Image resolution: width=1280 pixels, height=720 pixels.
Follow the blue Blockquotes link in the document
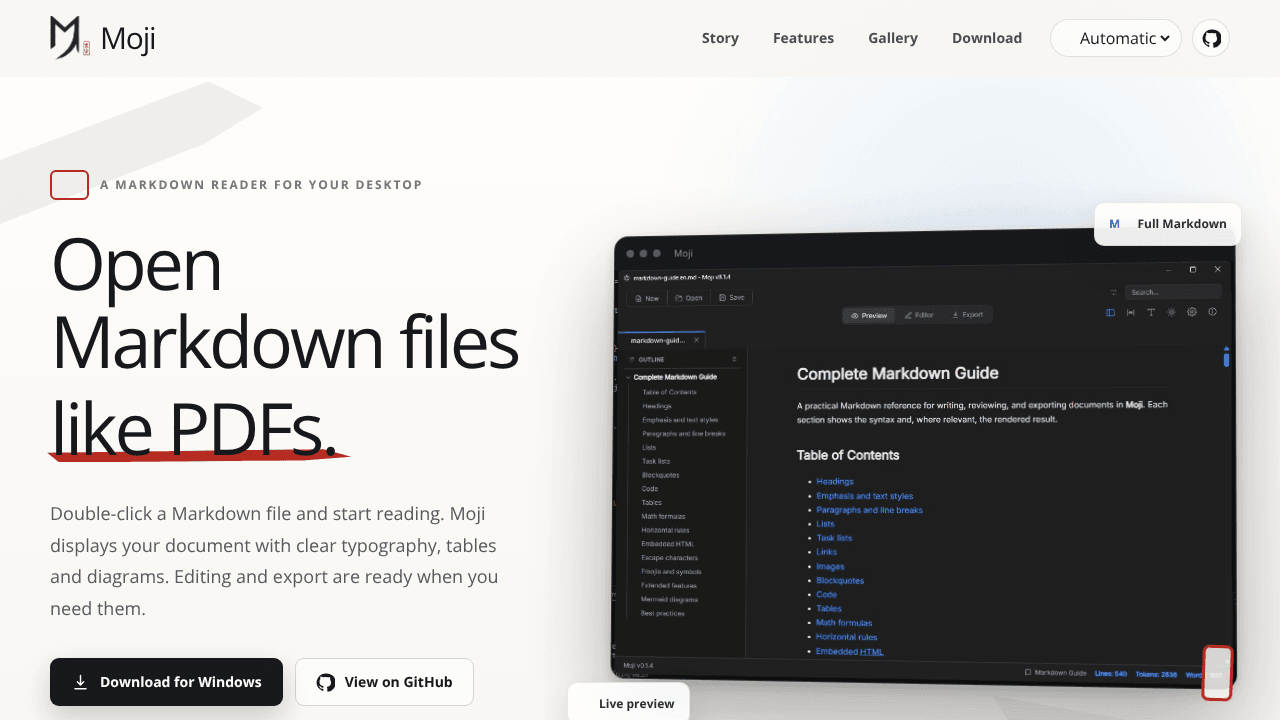click(840, 580)
